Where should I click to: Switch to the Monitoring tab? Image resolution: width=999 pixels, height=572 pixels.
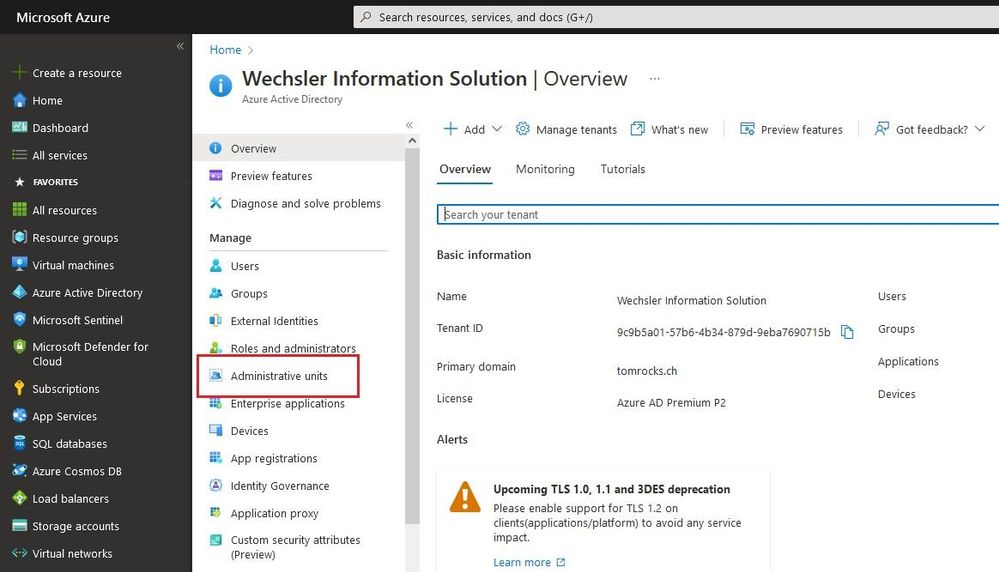point(545,169)
